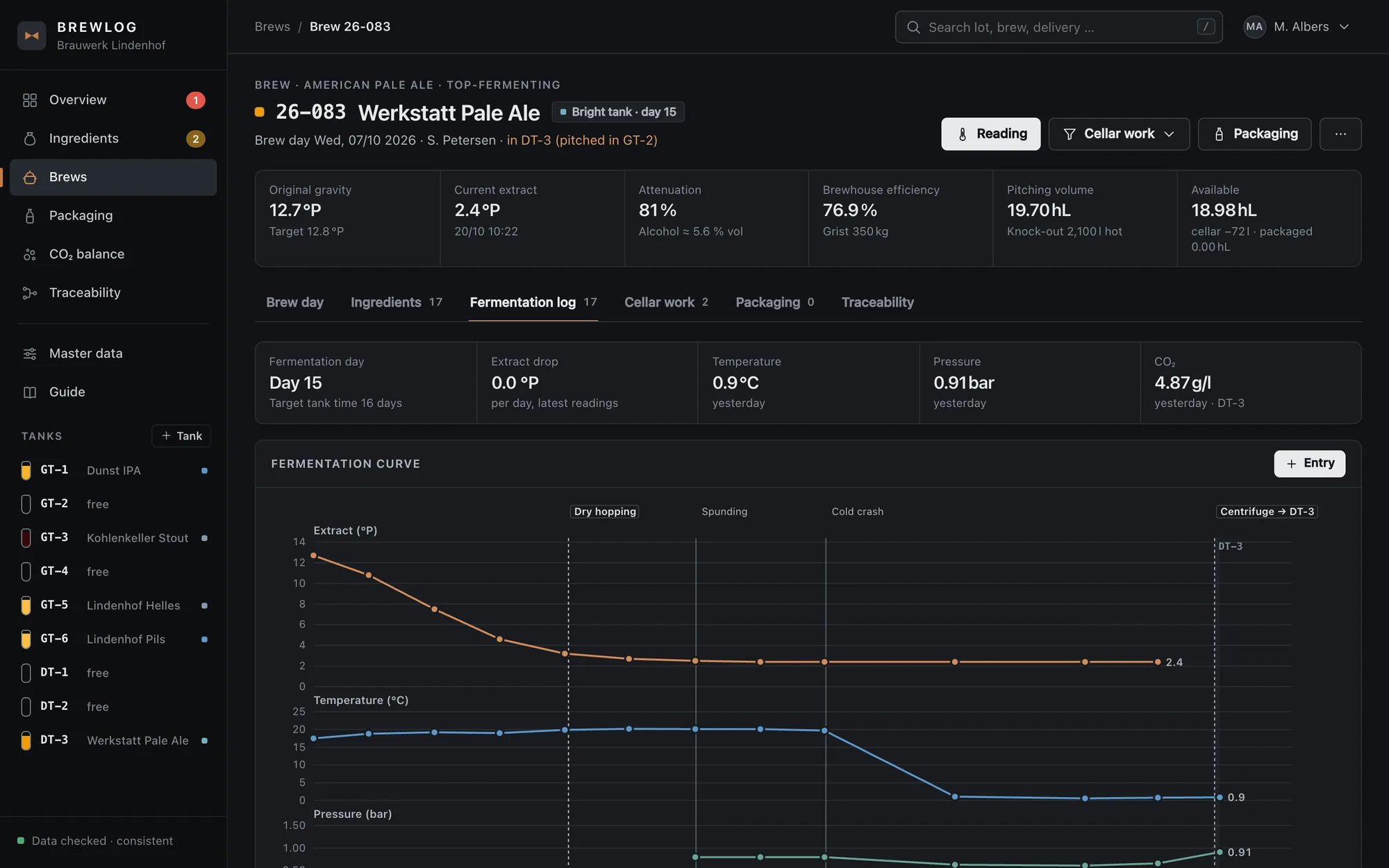The width and height of the screenshot is (1389, 868).
Task: Open Traceability from sidebar icon
Action: 29,293
